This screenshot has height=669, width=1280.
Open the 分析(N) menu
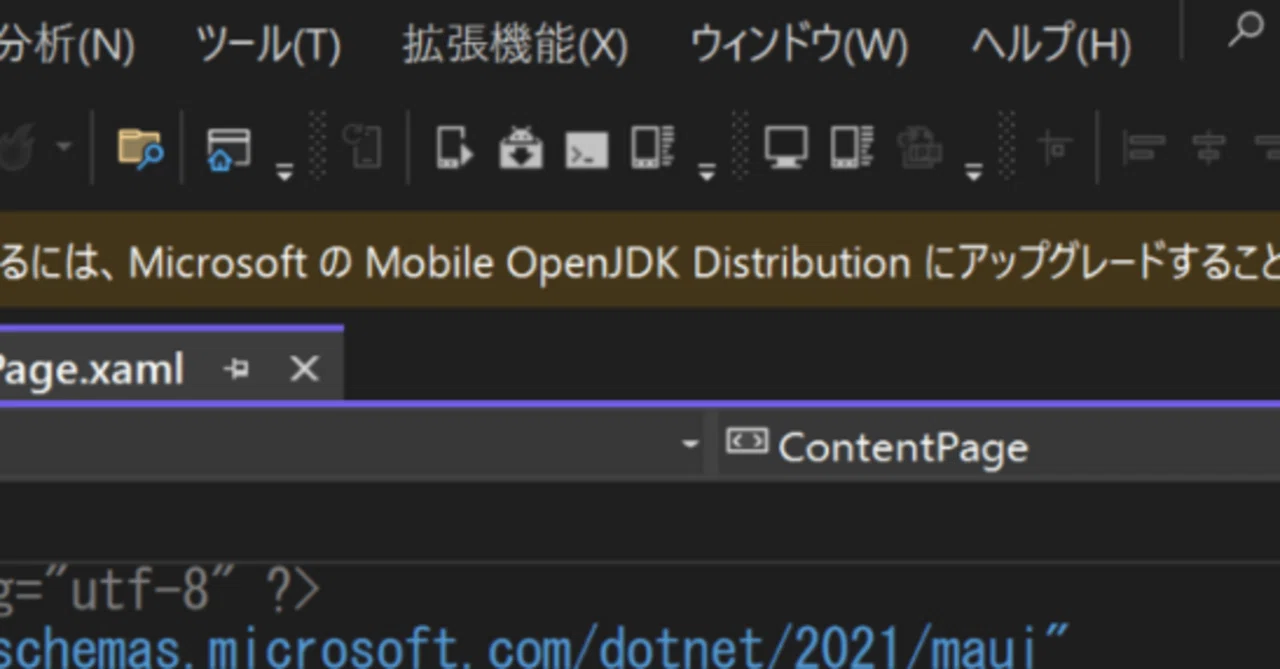pos(67,45)
